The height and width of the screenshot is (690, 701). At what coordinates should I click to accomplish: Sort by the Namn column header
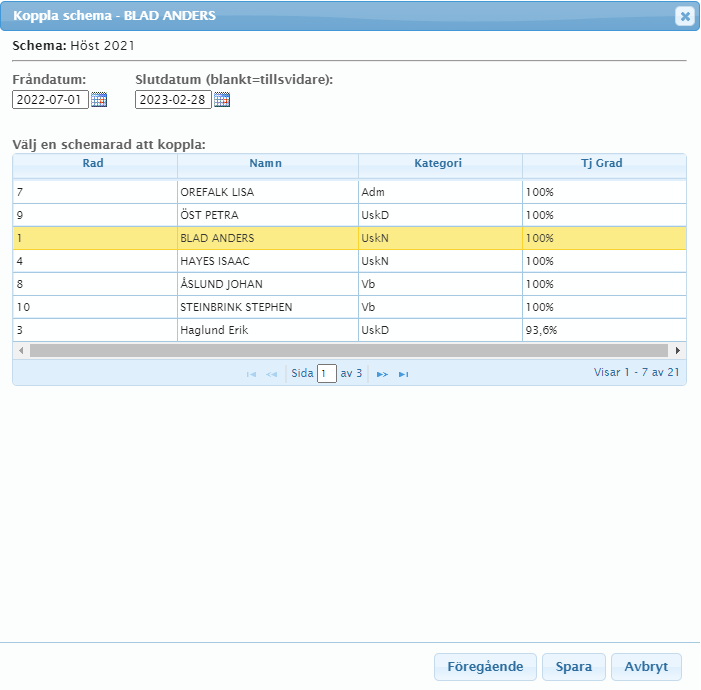pos(266,163)
